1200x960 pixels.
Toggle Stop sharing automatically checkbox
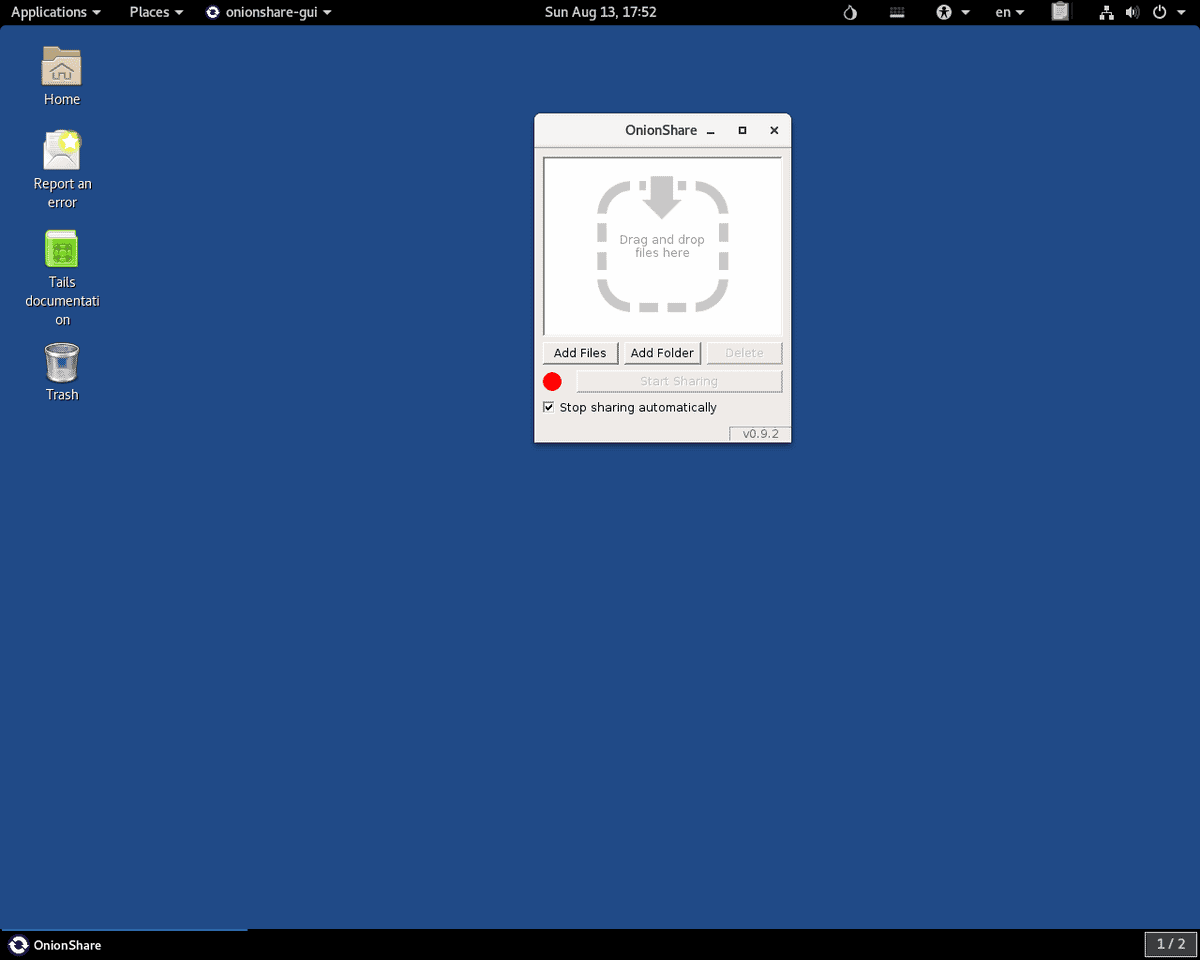coord(548,407)
